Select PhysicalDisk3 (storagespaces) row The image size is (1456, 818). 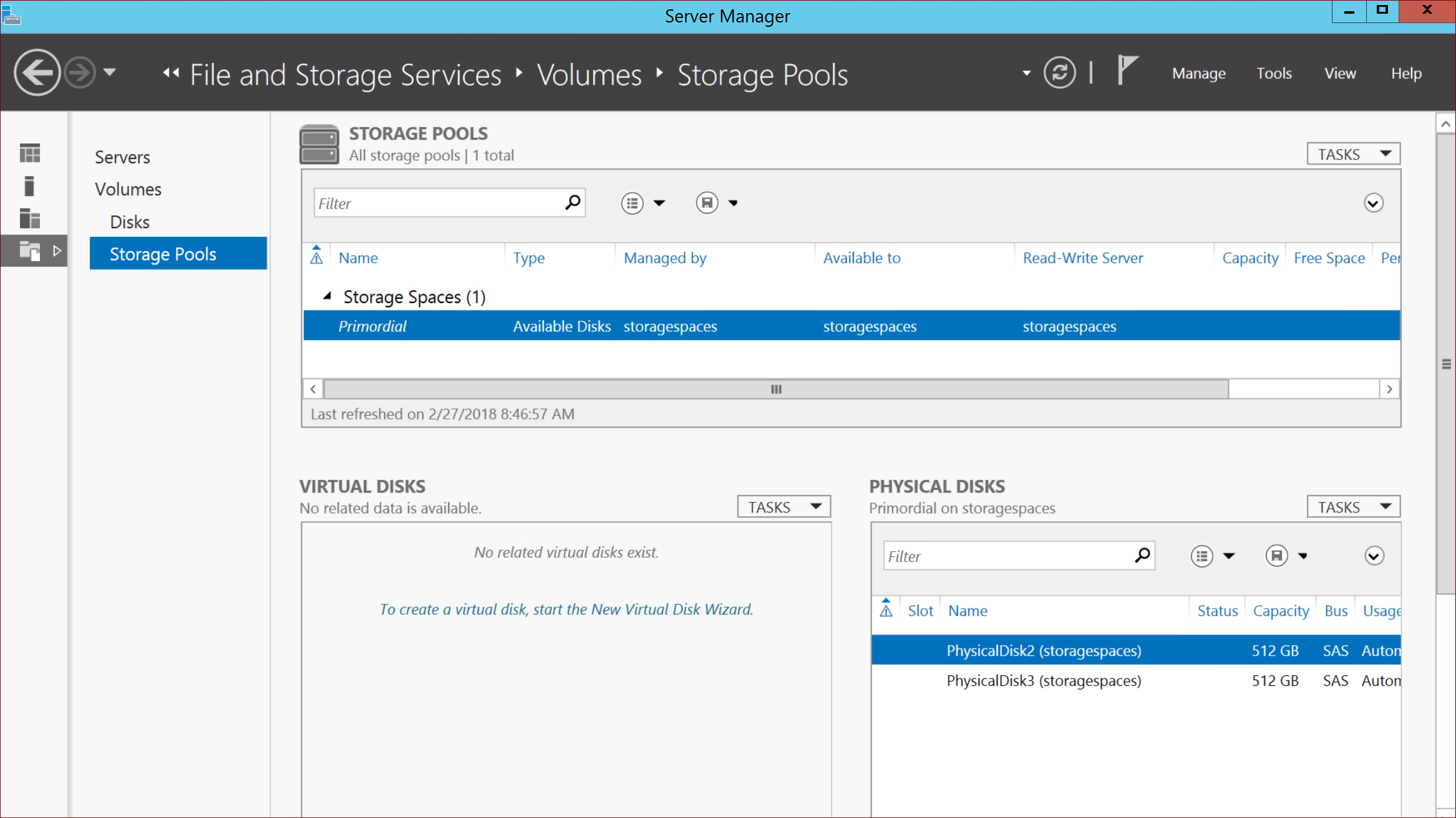pos(1044,681)
